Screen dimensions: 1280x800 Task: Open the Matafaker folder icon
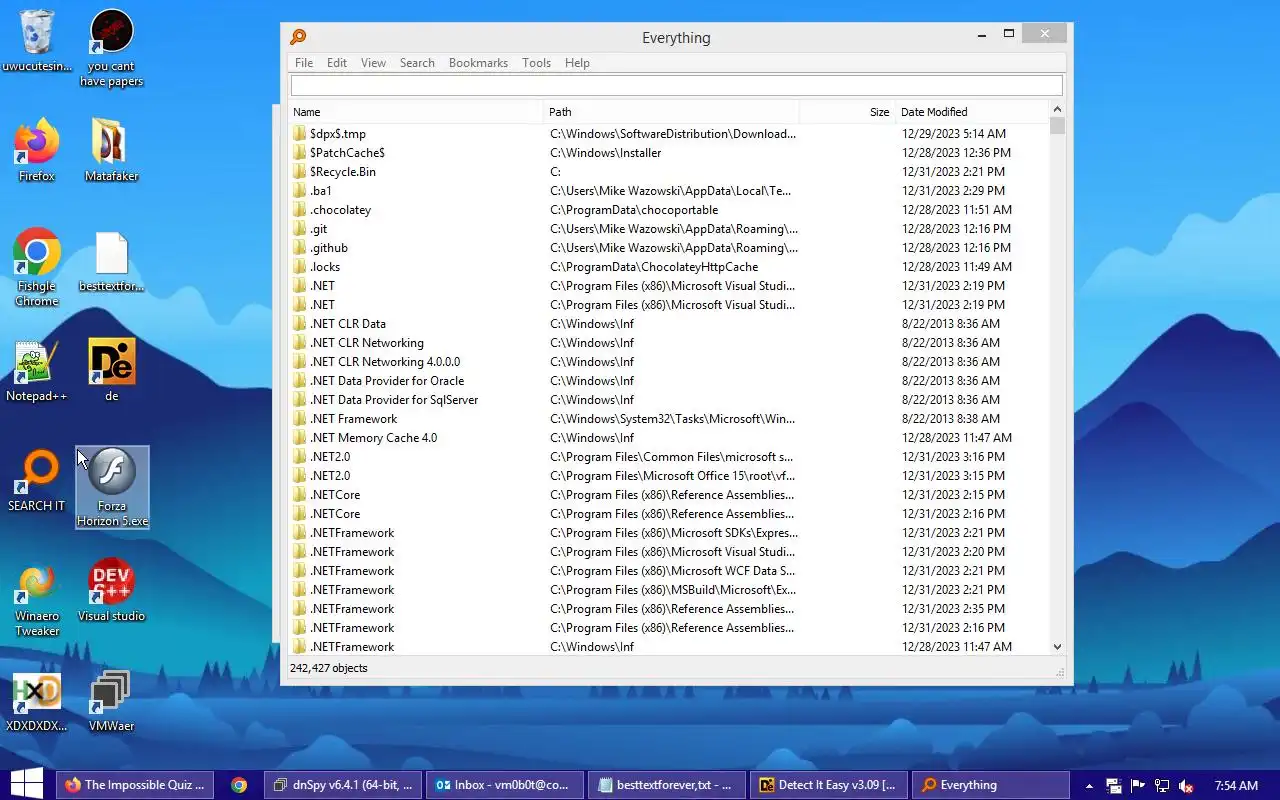tap(112, 150)
